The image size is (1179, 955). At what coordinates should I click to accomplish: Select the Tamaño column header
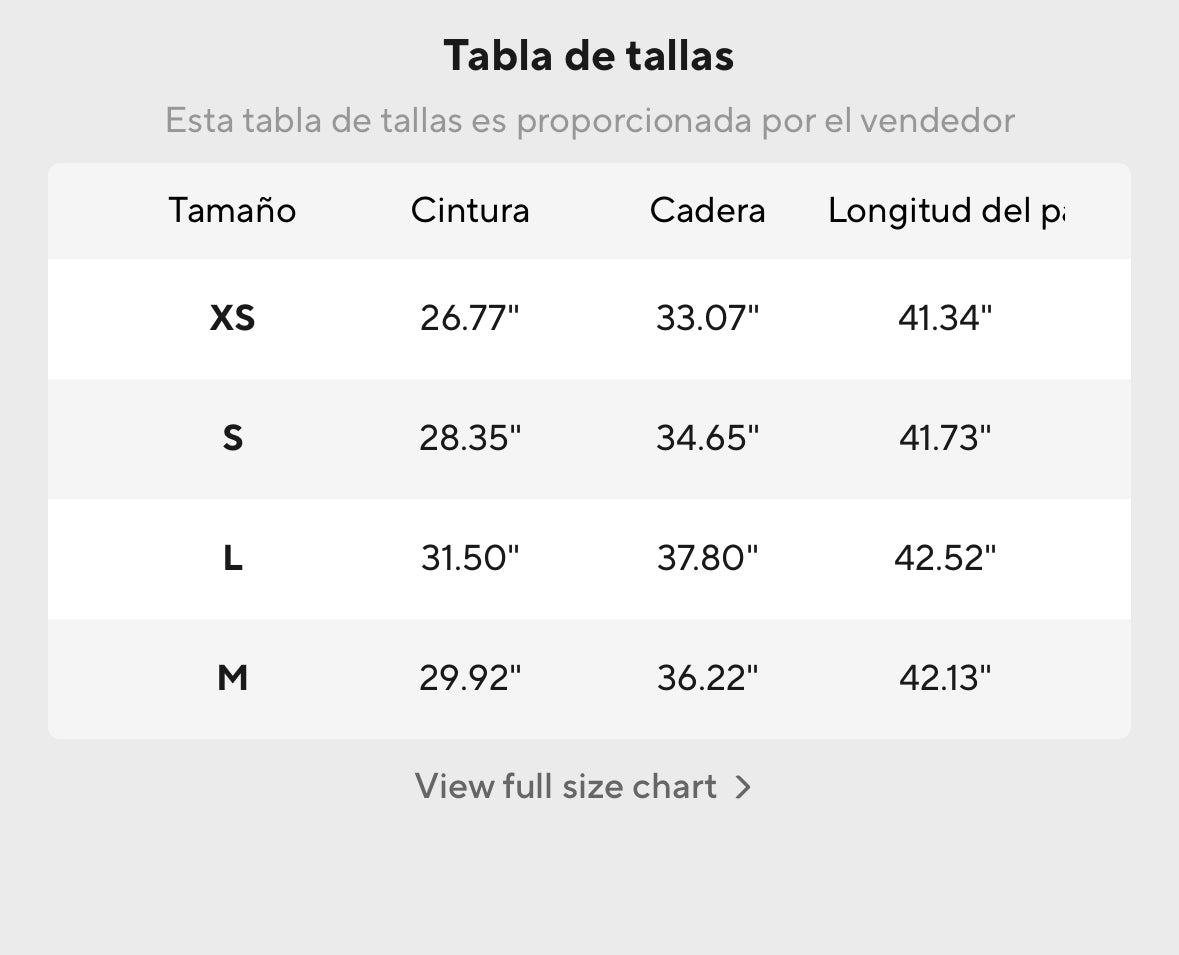[232, 211]
